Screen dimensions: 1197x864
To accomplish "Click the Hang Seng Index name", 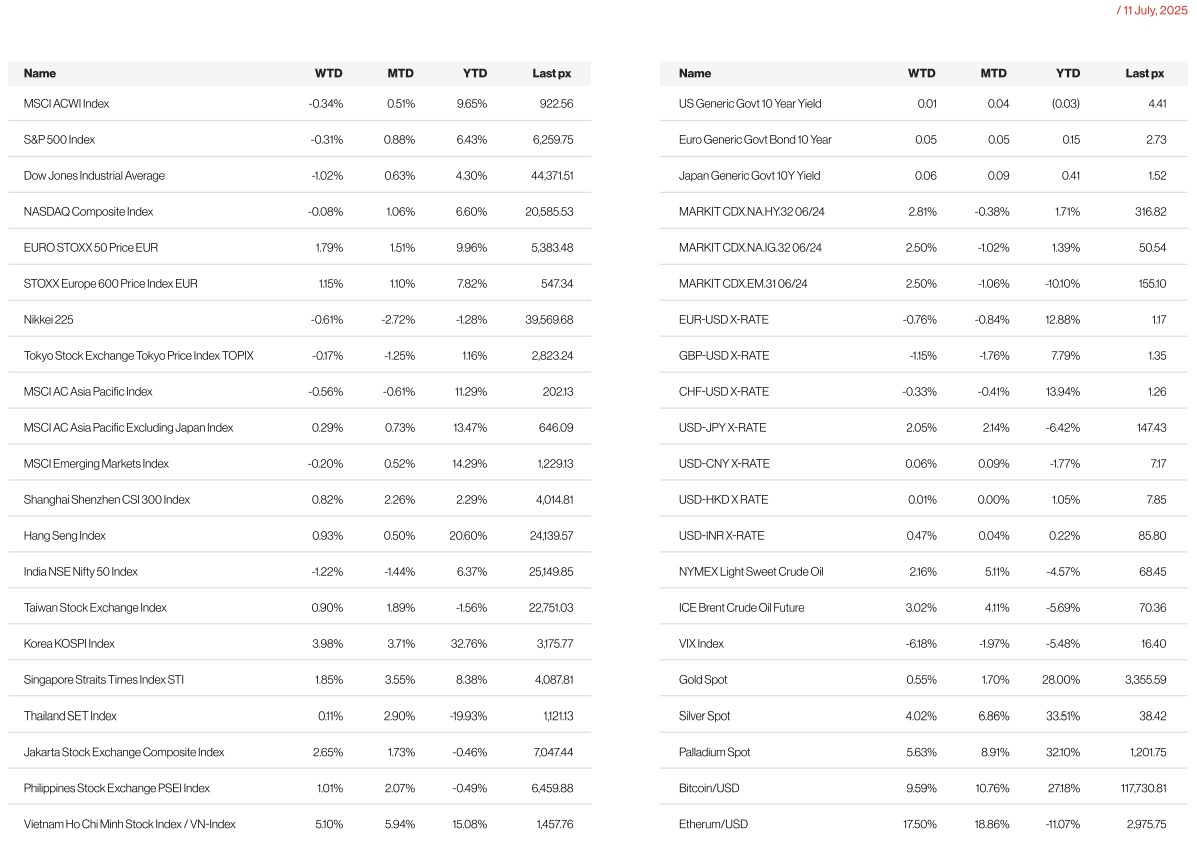I will pyautogui.click(x=64, y=536).
